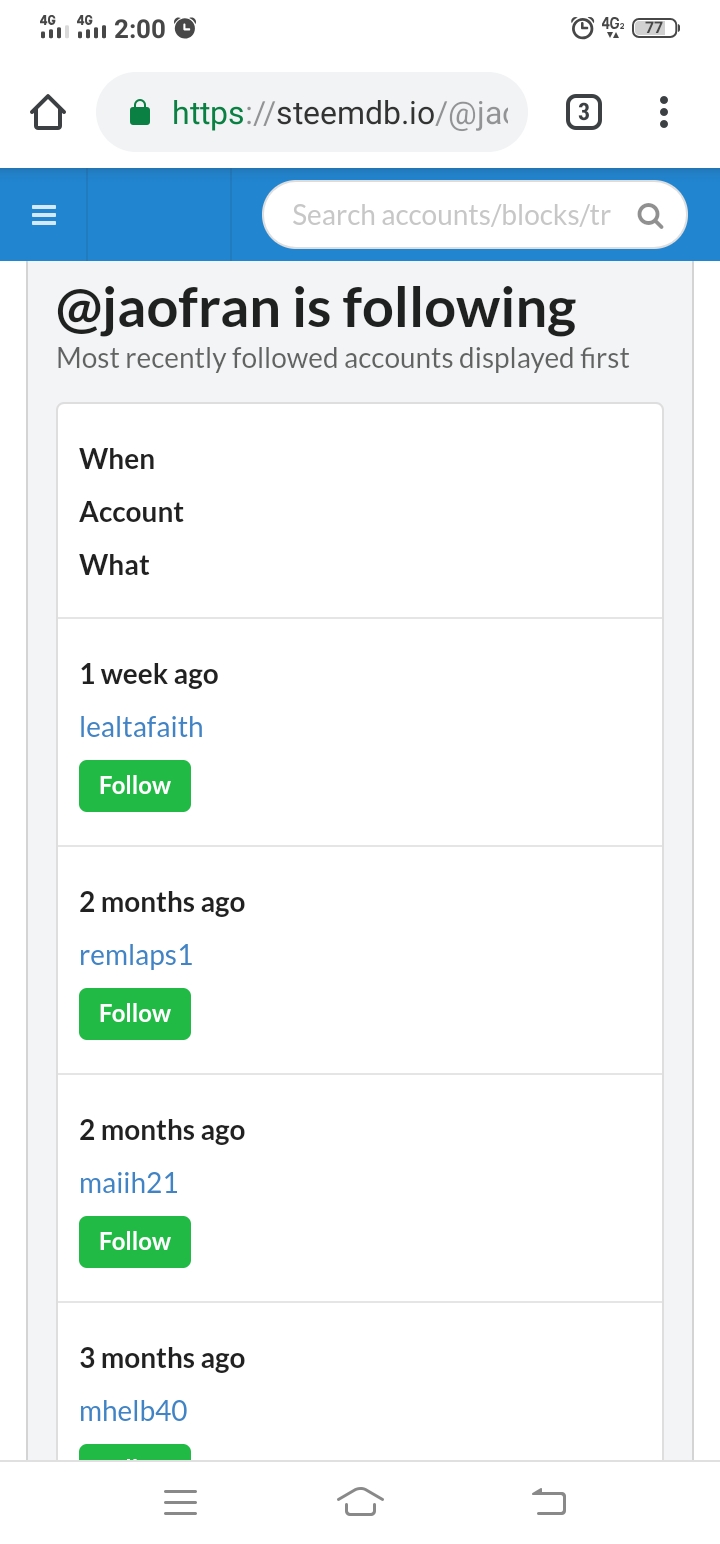
Task: Open the hamburger menu in site header
Action: click(x=44, y=215)
